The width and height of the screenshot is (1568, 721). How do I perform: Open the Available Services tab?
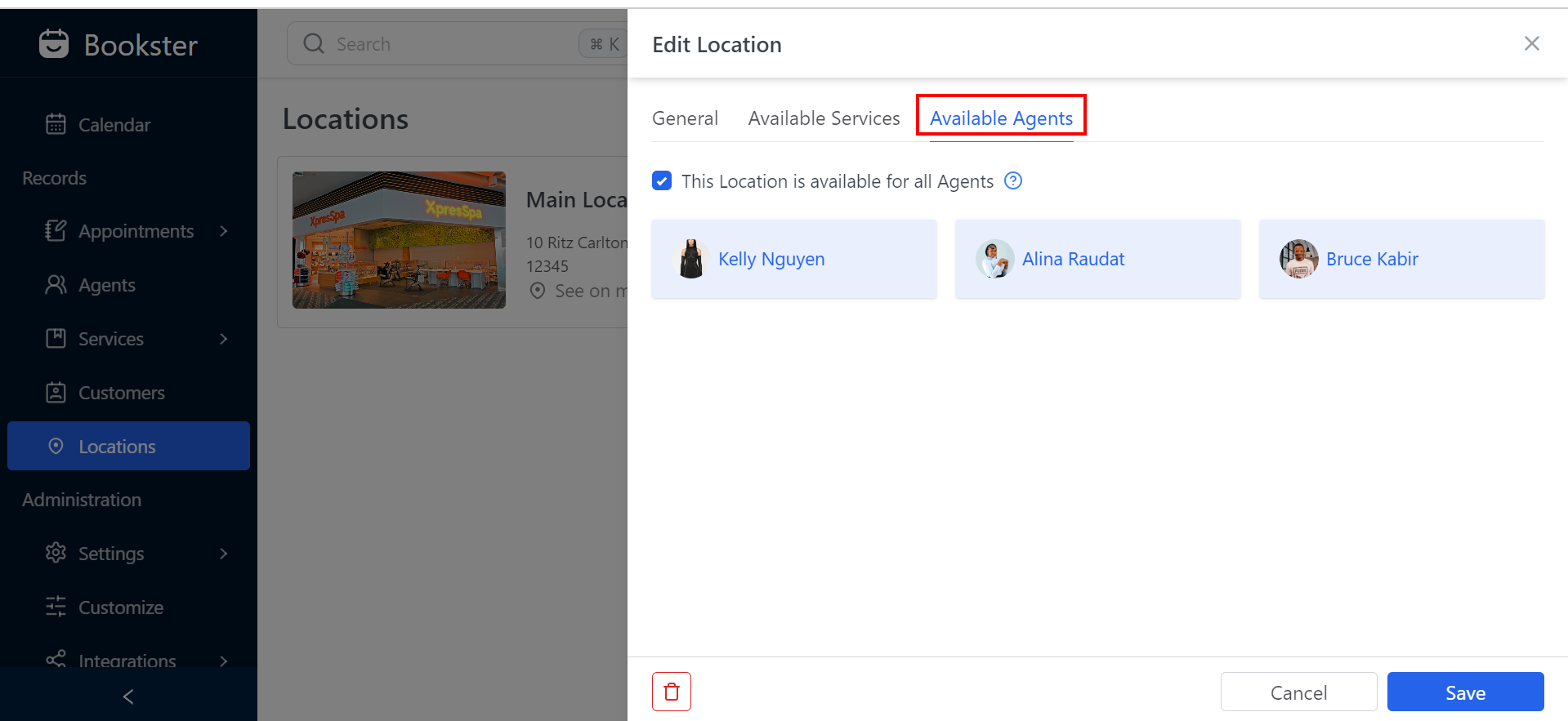824,118
